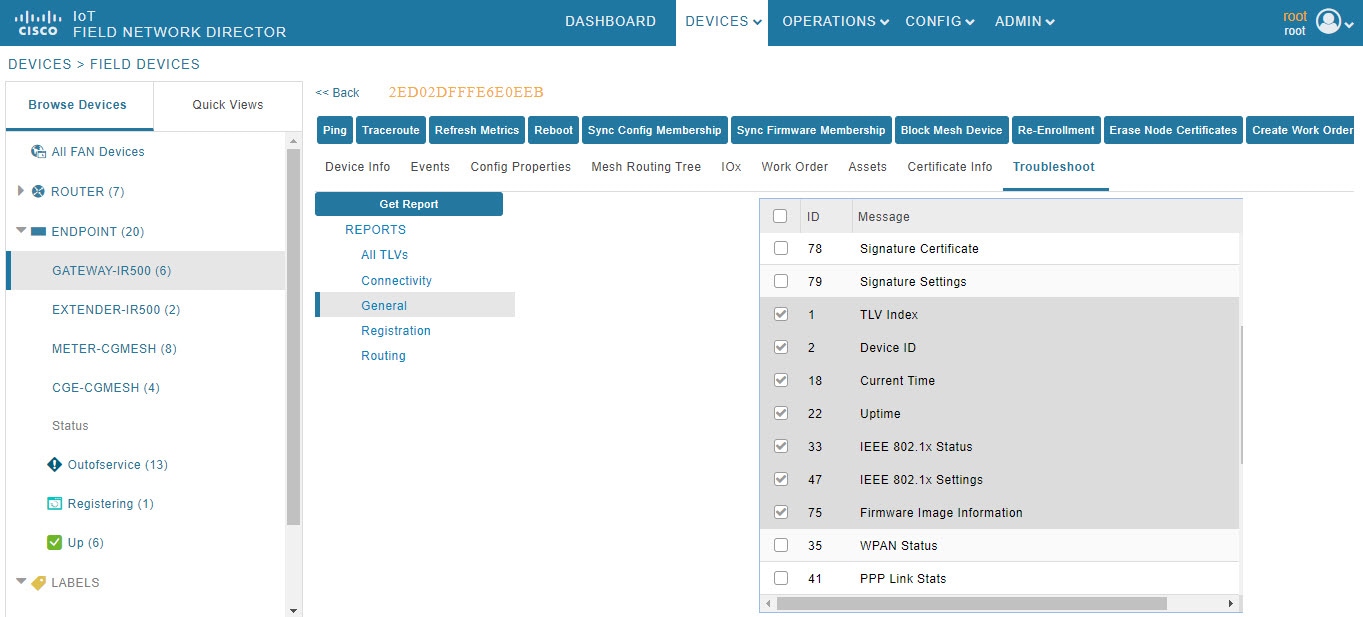Switch to Browse Devices tab
Screen dimensions: 1363x617
tap(77, 105)
